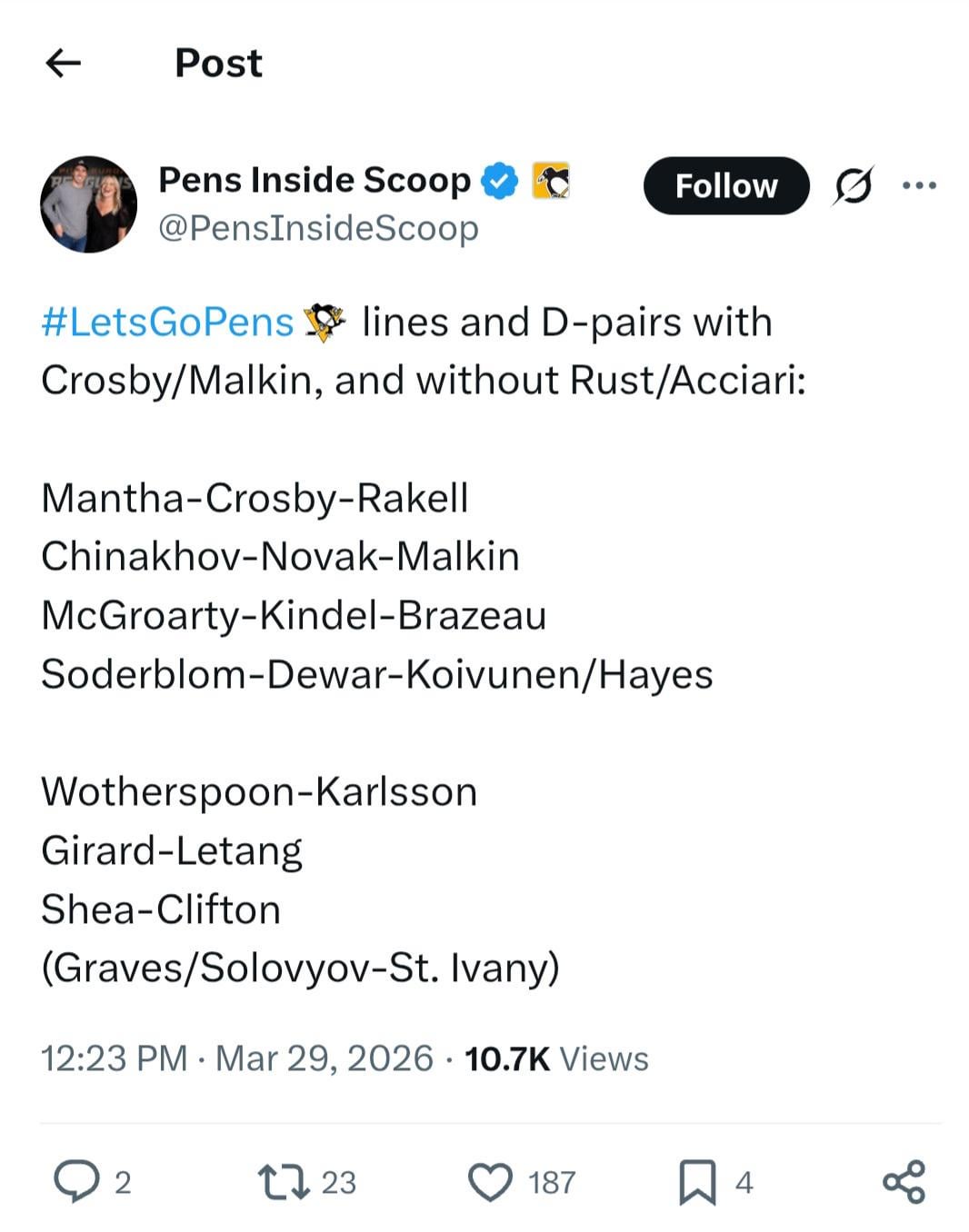Like the post with heart icon
The image size is (969, 1232).
[490, 1181]
